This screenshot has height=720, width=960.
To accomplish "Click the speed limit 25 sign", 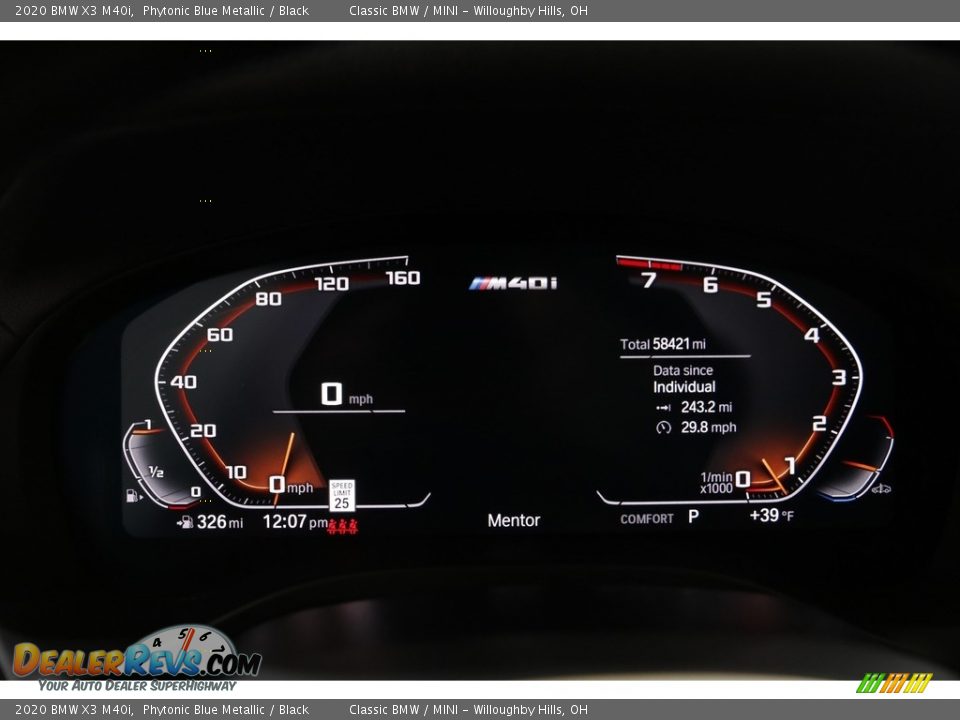I will pos(342,495).
